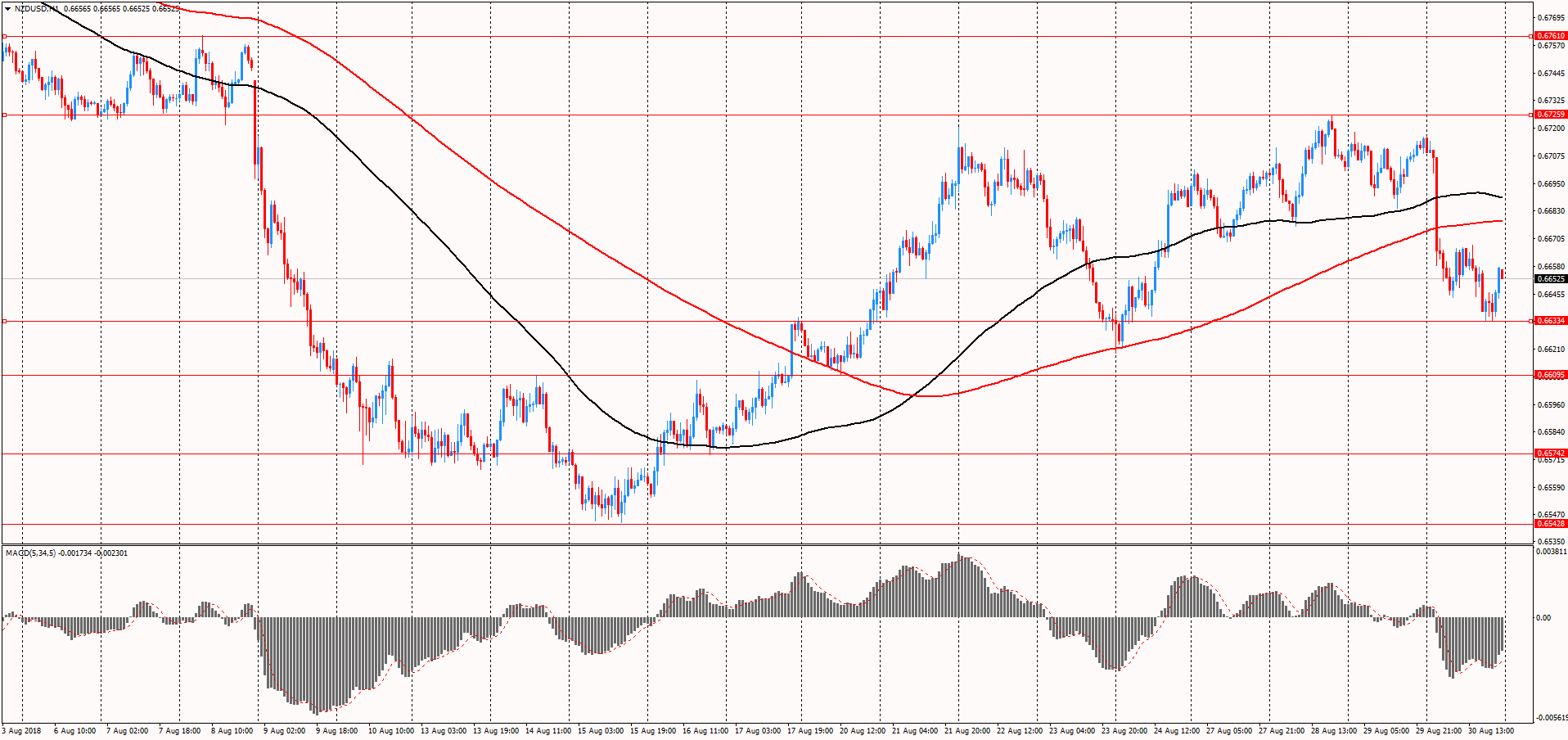
Task: Click the MACD(5,34,5) indicator label
Action: coord(31,553)
